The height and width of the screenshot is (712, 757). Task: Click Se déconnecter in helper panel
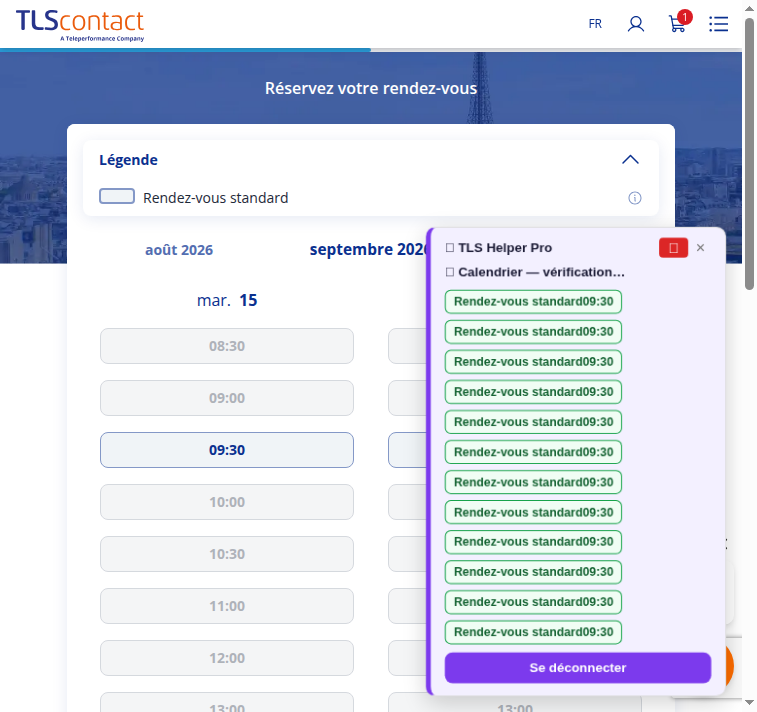578,668
